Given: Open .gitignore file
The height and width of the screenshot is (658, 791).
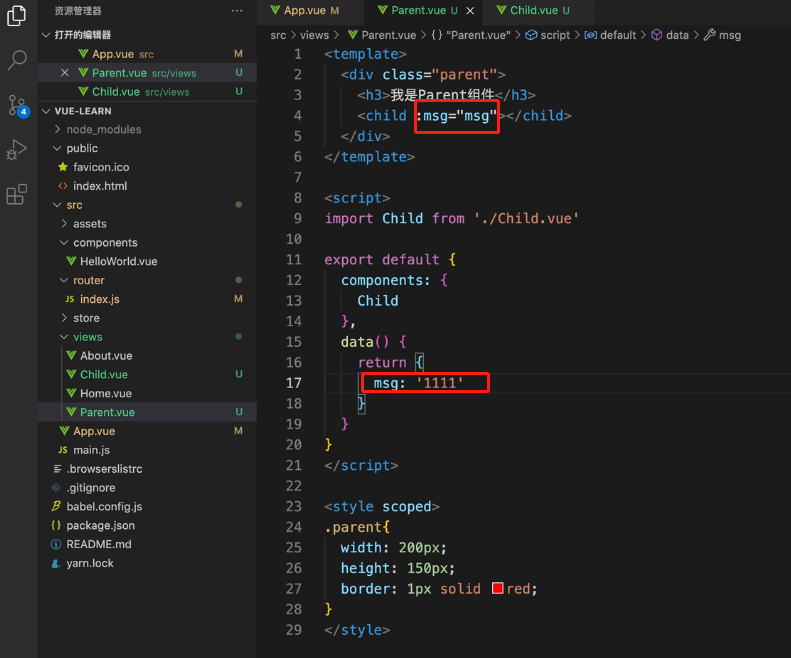Looking at the screenshot, I should 91,487.
